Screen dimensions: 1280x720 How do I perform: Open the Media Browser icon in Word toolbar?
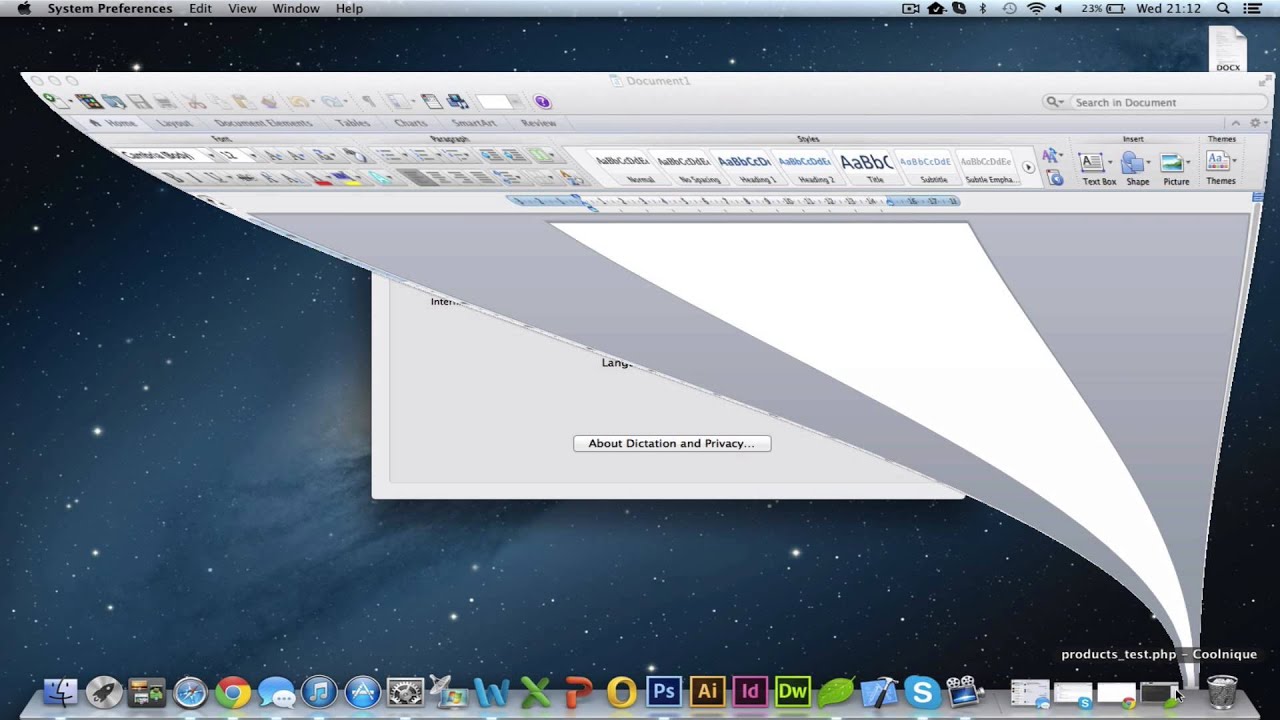[457, 101]
